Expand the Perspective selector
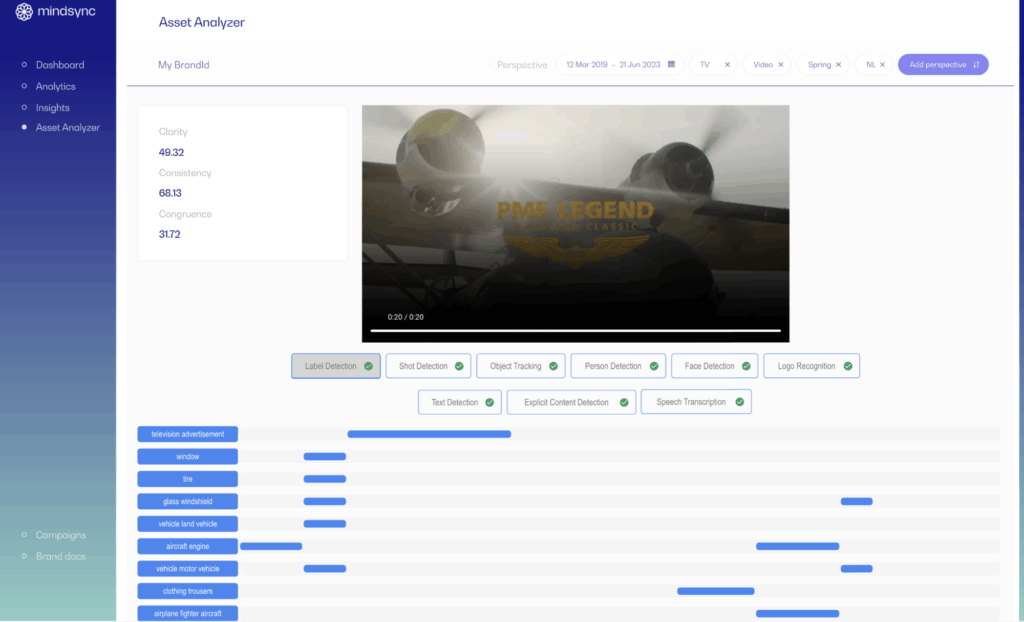 tap(522, 65)
